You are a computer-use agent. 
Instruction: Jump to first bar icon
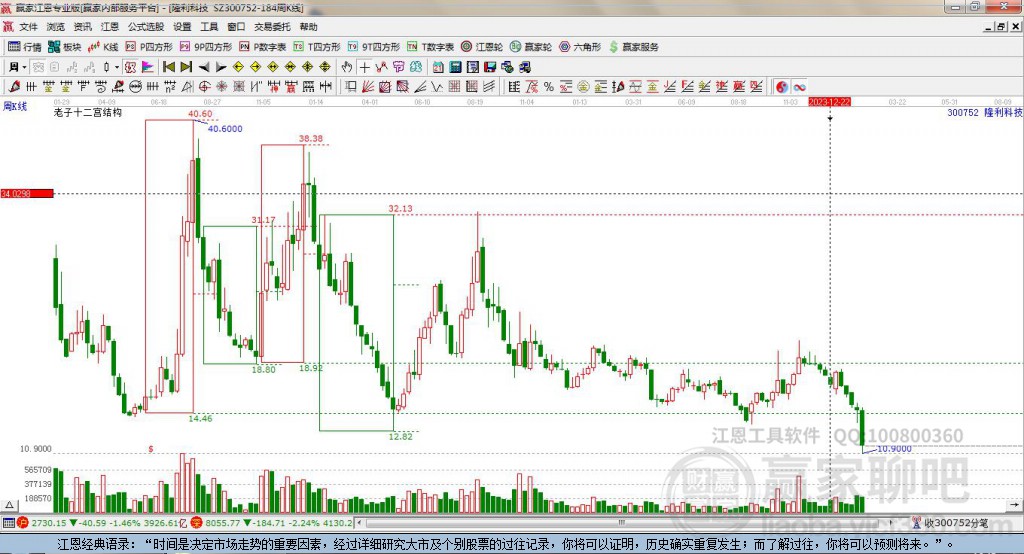click(x=169, y=67)
